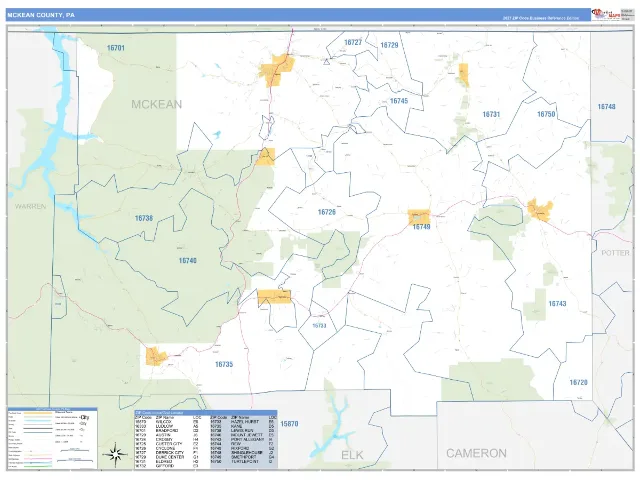Click BRADFORD in the ZIP index table
The height and width of the screenshot is (480, 640).
click(167, 431)
